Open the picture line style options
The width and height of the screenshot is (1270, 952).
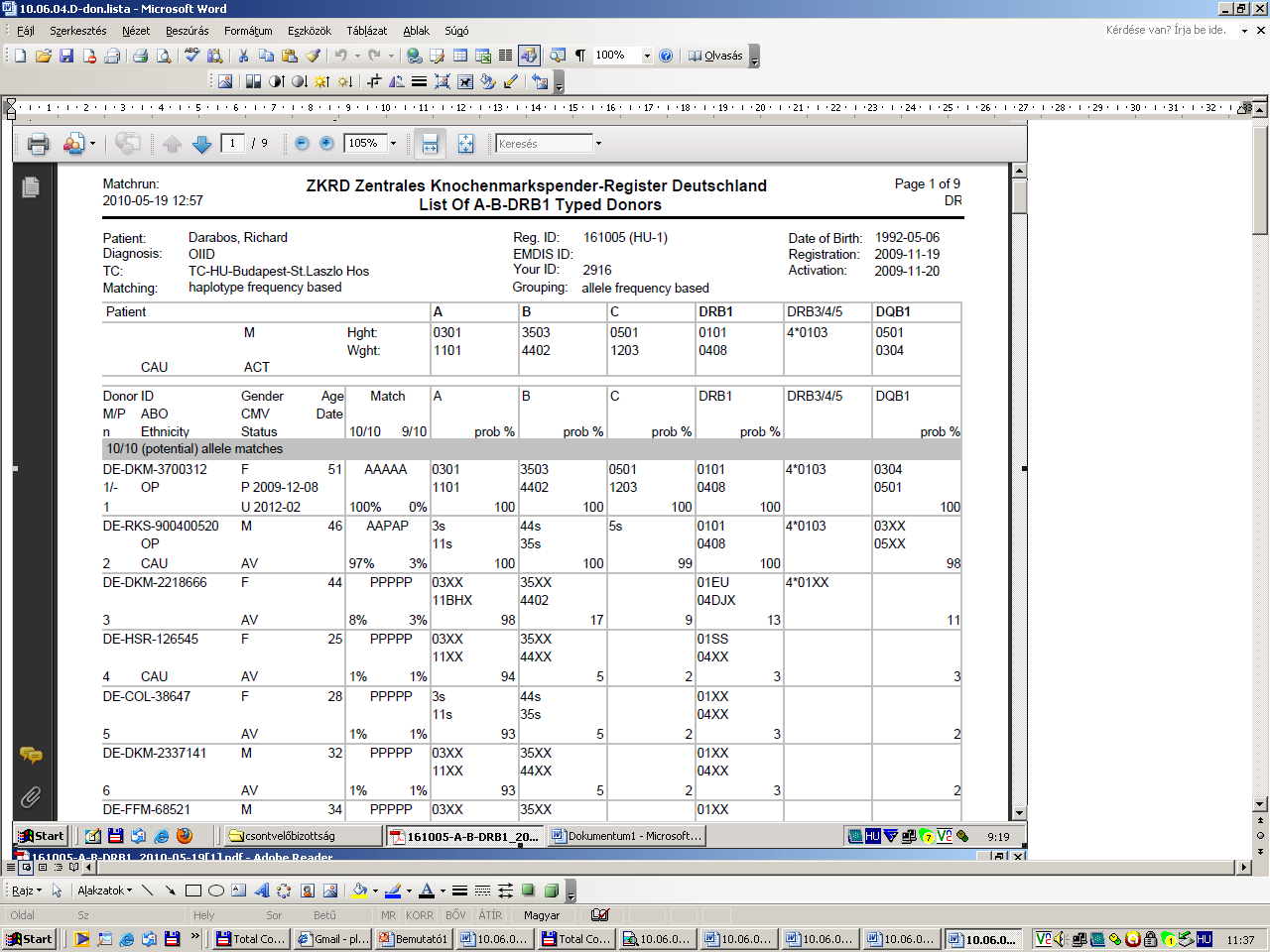coord(420,81)
